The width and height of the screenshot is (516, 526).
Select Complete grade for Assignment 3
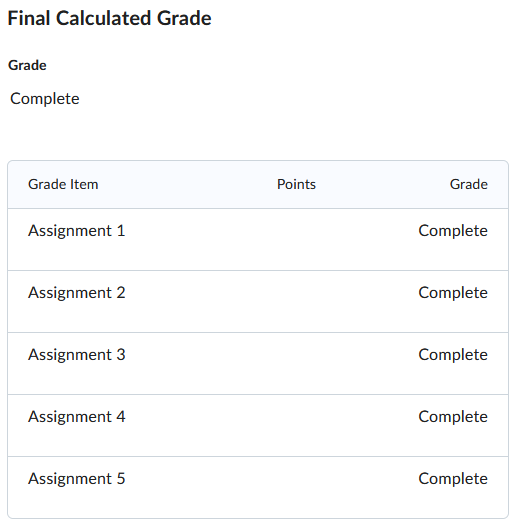453,355
